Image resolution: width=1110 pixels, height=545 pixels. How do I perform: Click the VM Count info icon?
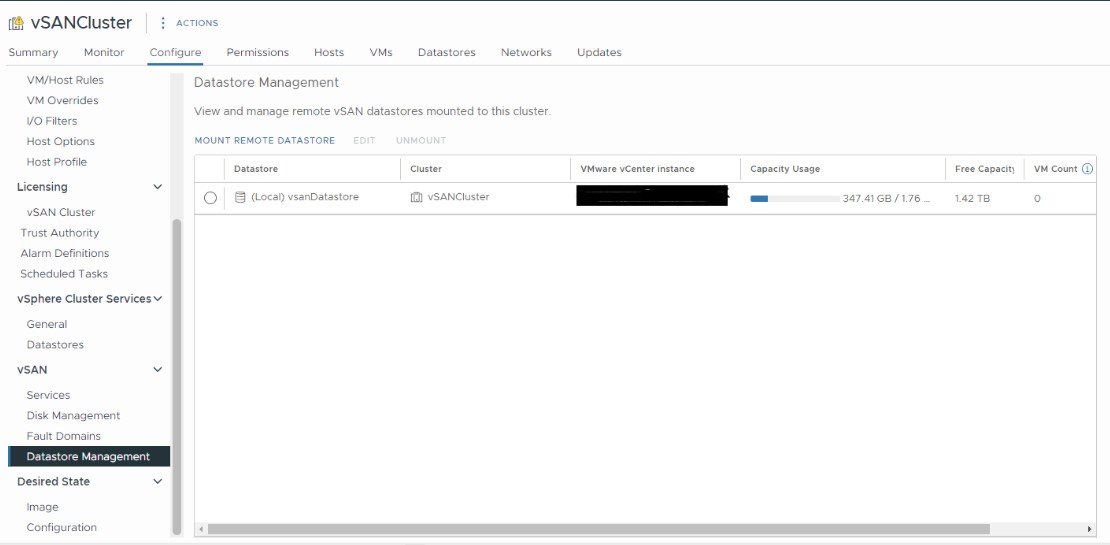[x=1087, y=169]
